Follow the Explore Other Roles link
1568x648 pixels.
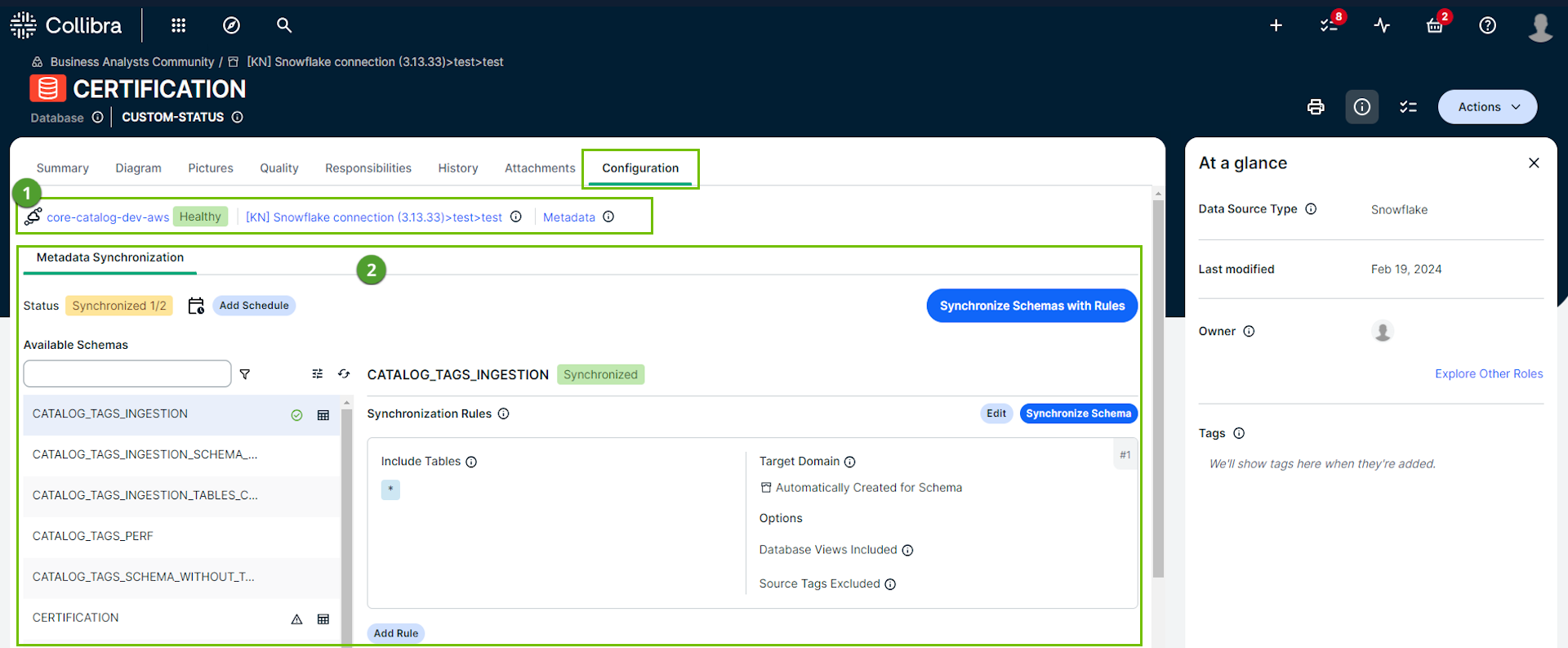1488,373
